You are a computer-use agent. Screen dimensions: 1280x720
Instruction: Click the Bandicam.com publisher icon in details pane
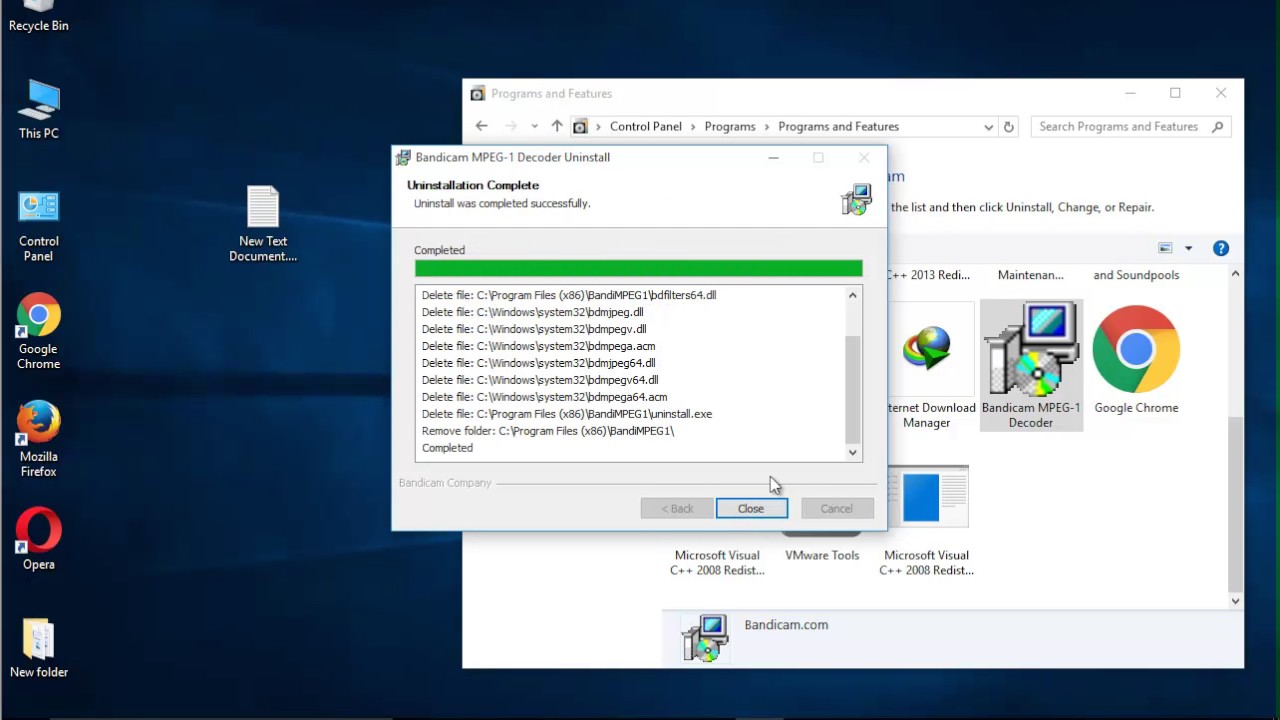click(x=704, y=637)
